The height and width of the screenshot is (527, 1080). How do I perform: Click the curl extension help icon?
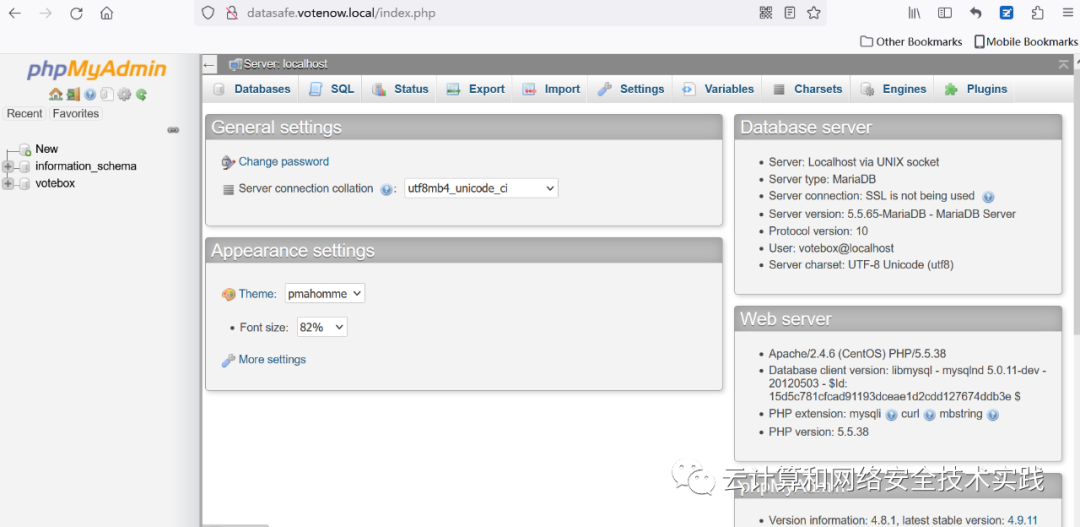pyautogui.click(x=929, y=415)
